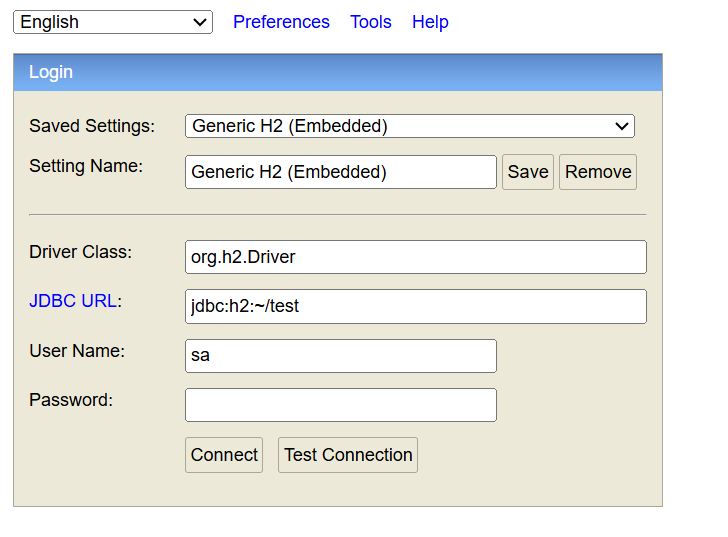Click the User Name label
728x537 pixels.
pyautogui.click(x=77, y=350)
